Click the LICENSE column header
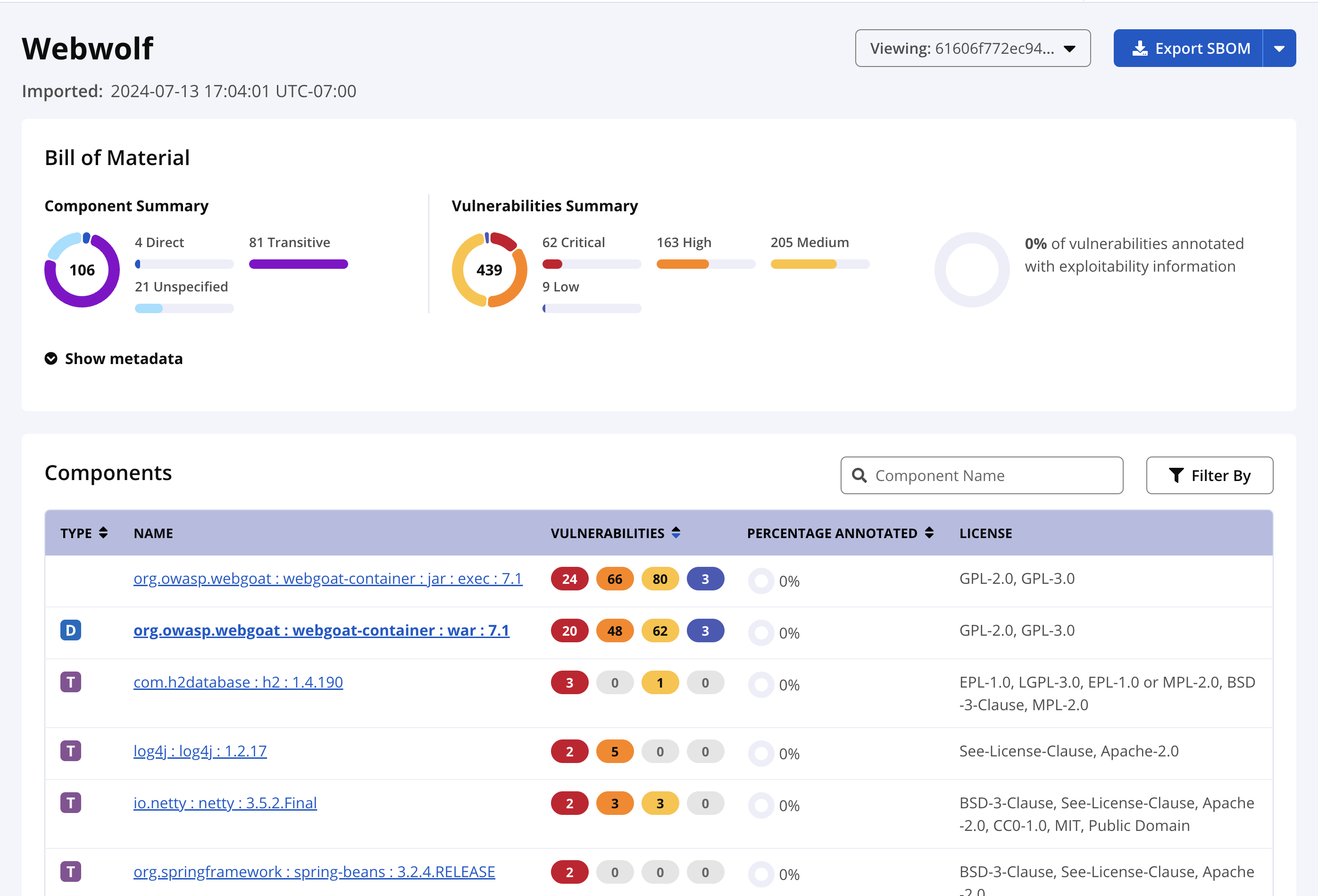 pyautogui.click(x=985, y=533)
